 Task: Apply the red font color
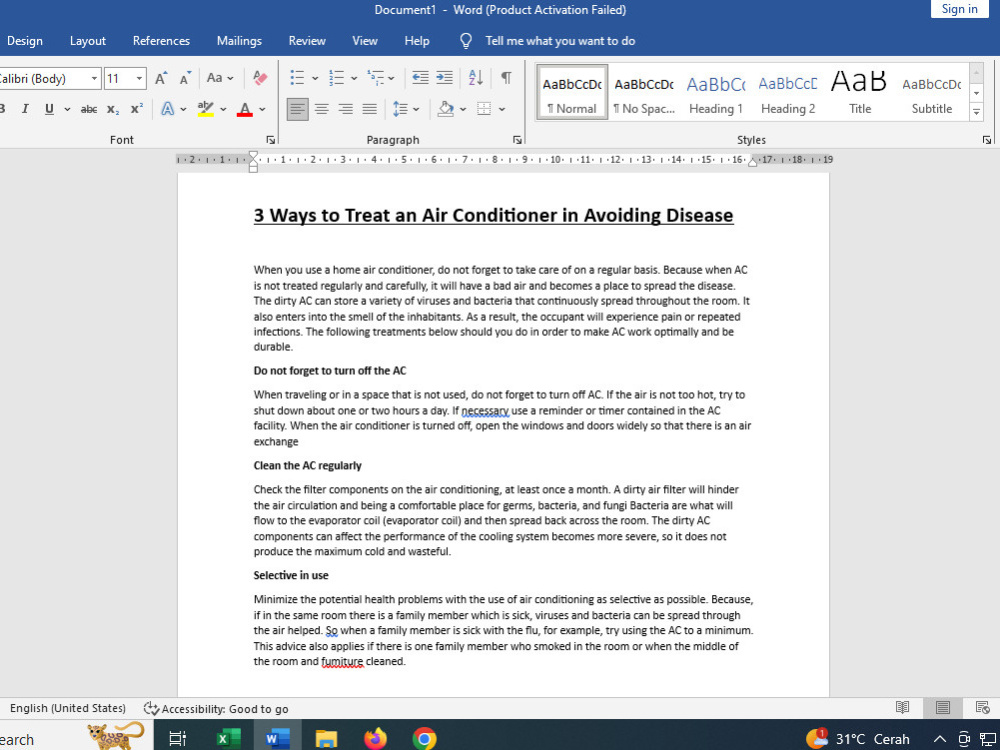(x=245, y=109)
